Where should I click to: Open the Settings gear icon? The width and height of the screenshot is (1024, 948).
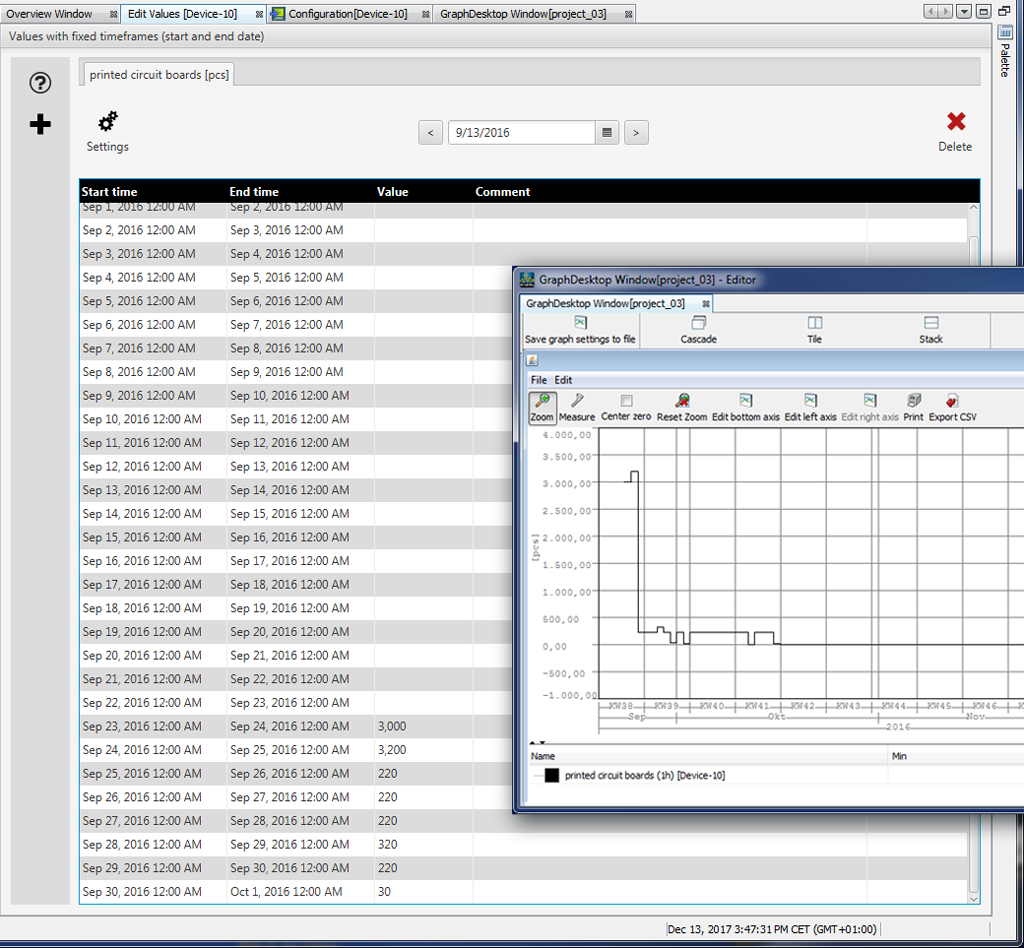click(x=107, y=123)
